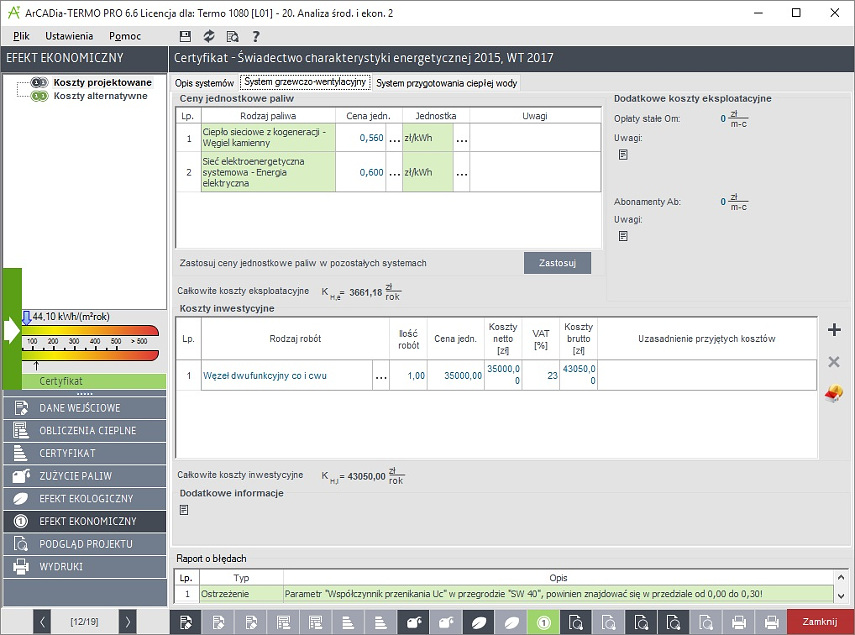Switch to System przygotowania ciepłej wody tab
This screenshot has width=855, height=635.
447,83
